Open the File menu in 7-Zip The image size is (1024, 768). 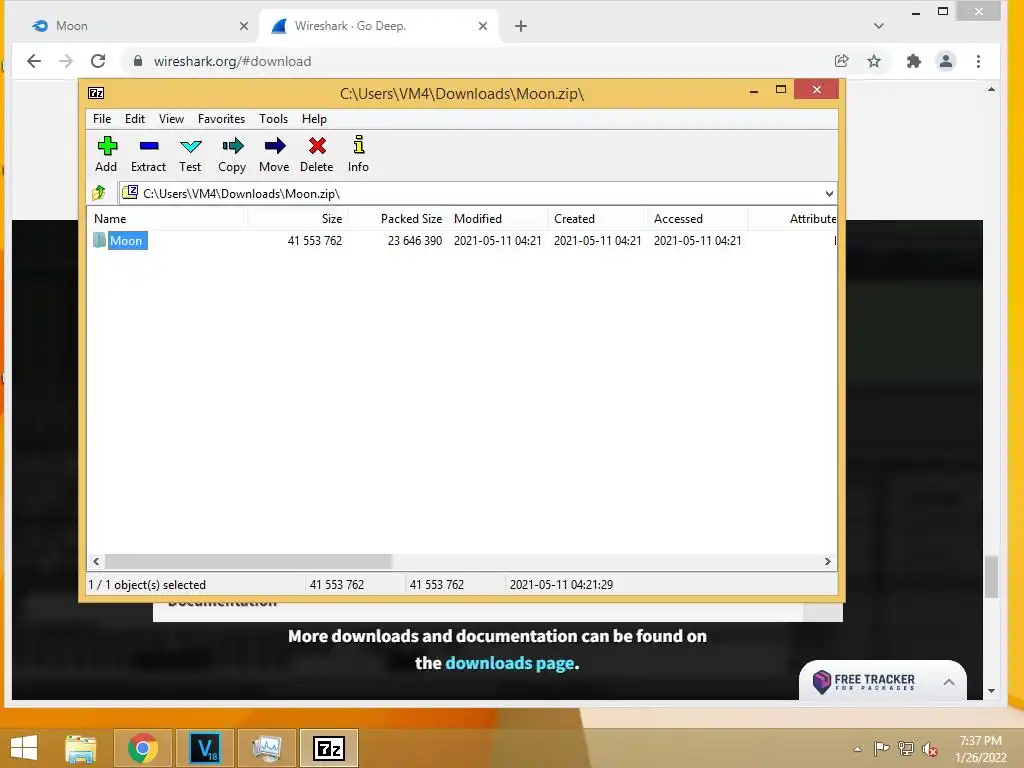(102, 119)
